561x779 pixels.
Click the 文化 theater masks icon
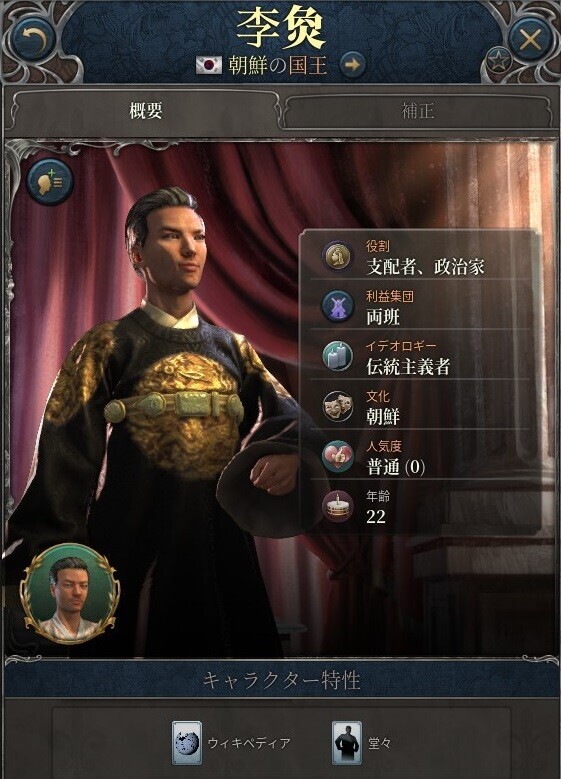click(337, 406)
